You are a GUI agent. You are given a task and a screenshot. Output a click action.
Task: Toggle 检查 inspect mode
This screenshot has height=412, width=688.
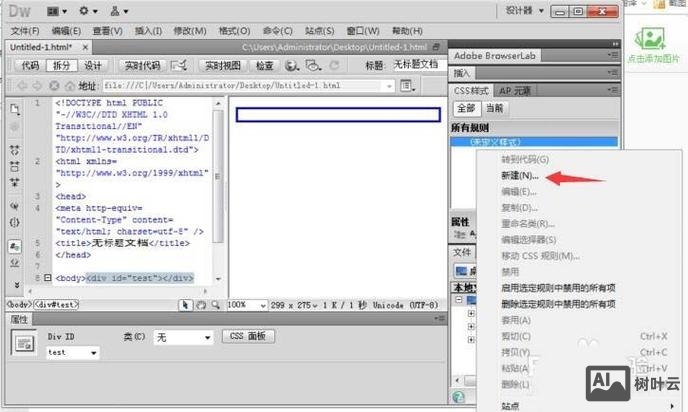(265, 66)
